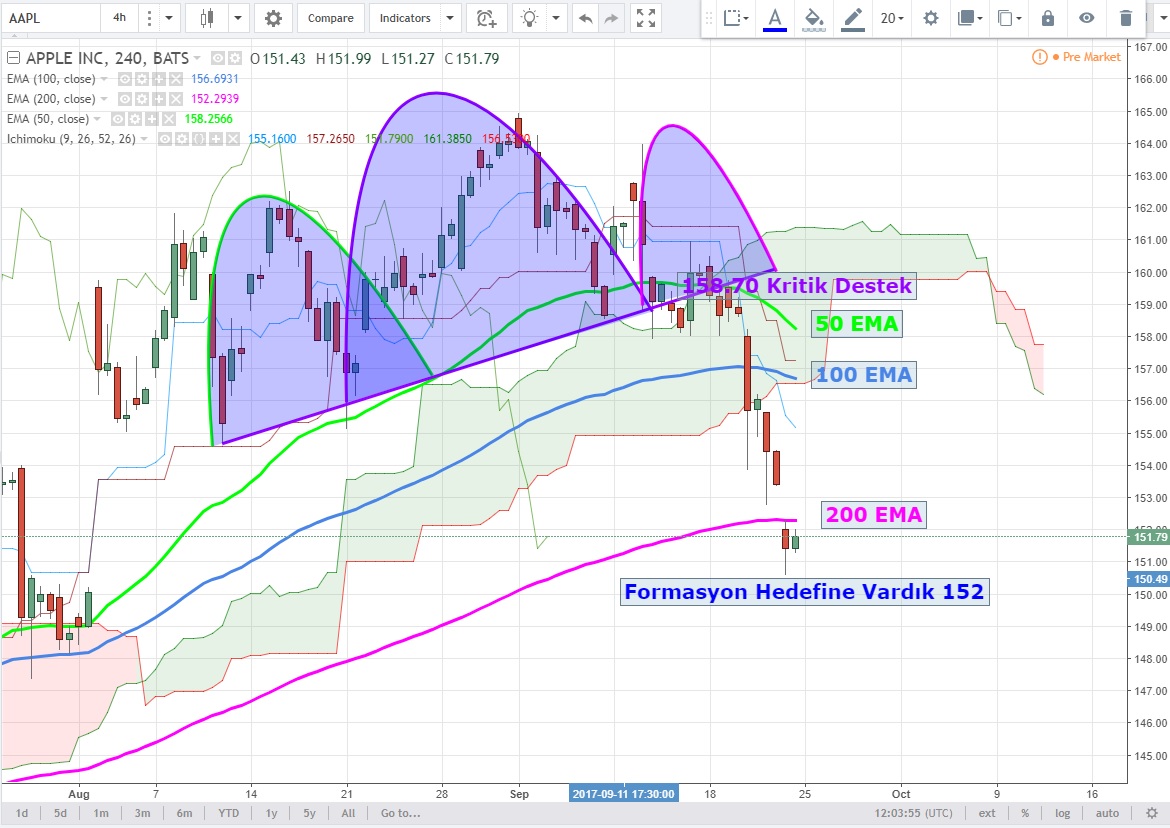The width and height of the screenshot is (1170, 828).
Task: Toggle log scale on price axis
Action: tap(1062, 813)
